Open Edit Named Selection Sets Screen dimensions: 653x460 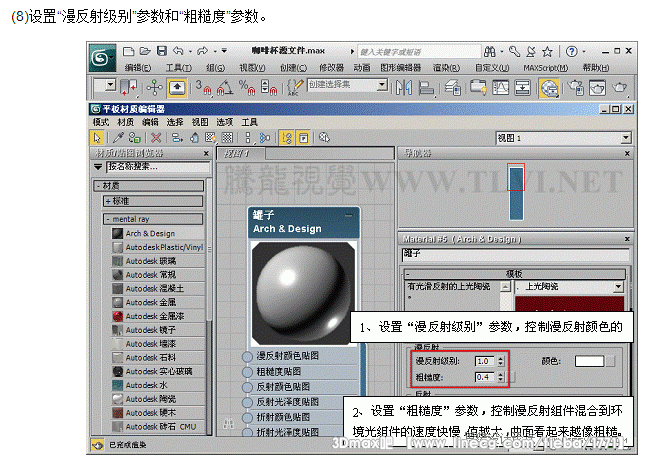(x=295, y=87)
